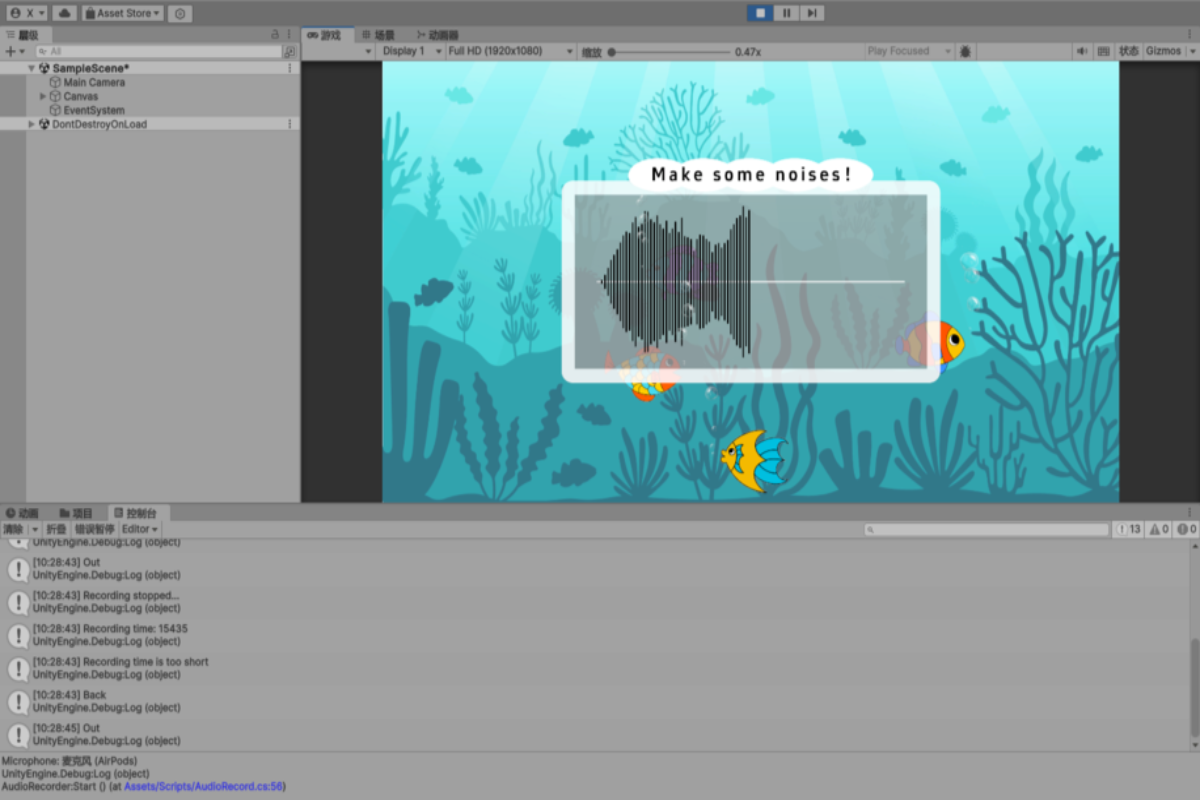The image size is (1200, 800).
Task: Open the cloud services icon
Action: click(x=64, y=13)
